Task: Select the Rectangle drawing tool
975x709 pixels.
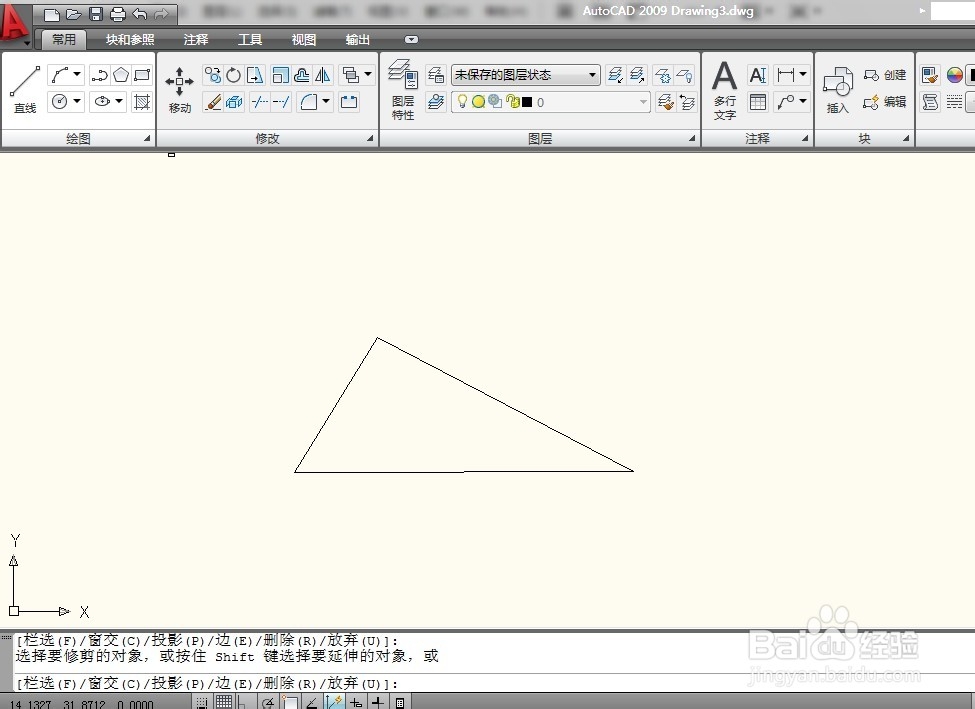Action: pyautogui.click(x=142, y=75)
